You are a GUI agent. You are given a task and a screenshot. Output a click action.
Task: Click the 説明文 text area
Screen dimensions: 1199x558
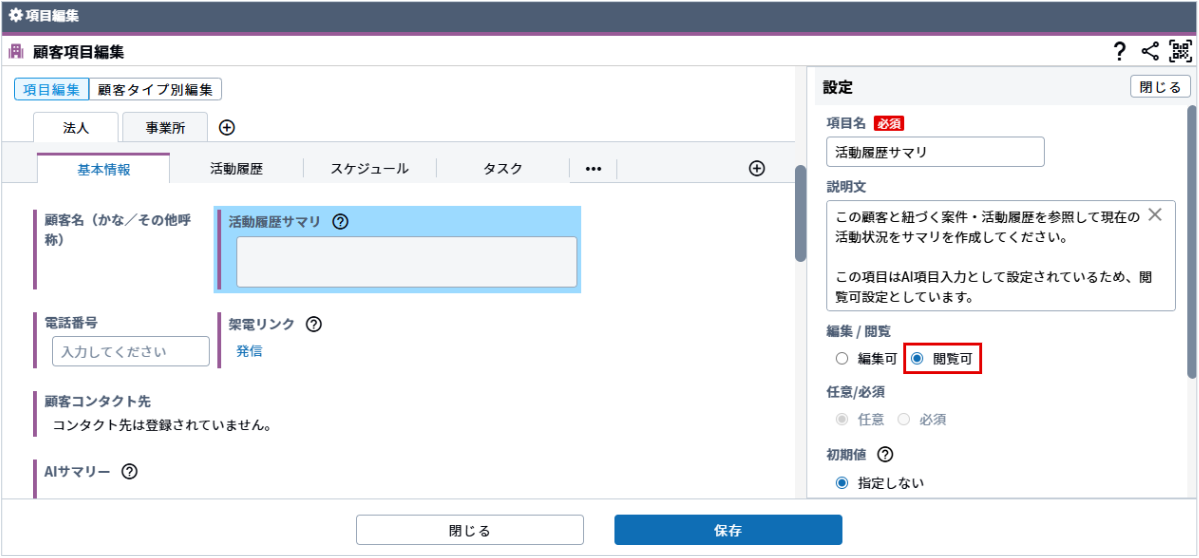pyautogui.click(x=1000, y=256)
